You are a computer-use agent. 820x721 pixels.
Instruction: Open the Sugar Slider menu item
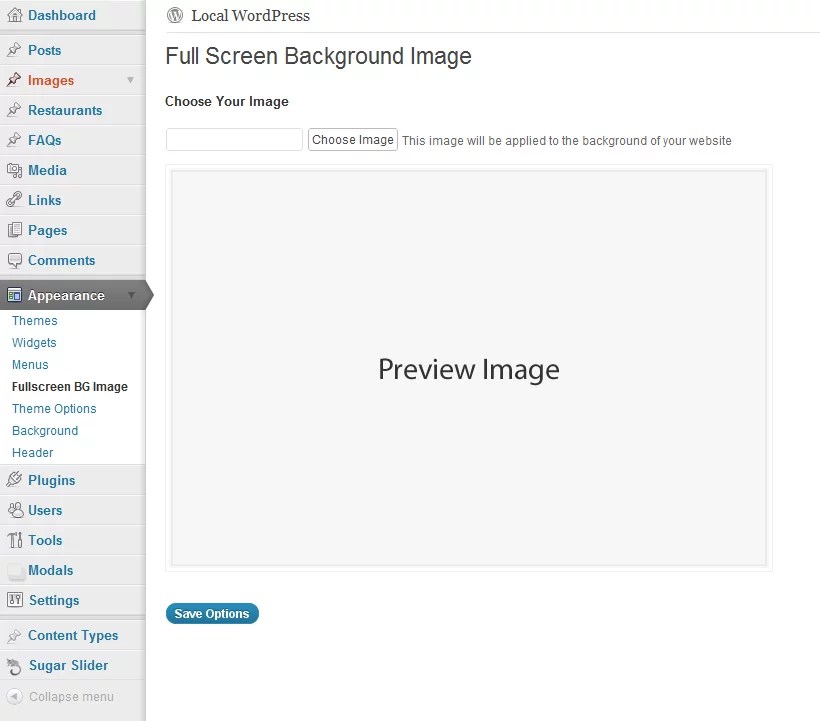coord(70,665)
